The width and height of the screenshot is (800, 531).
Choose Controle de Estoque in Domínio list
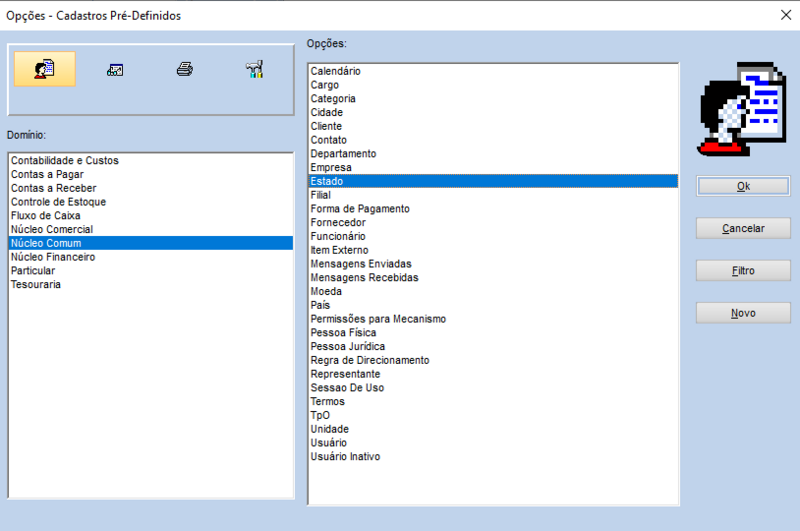point(58,201)
